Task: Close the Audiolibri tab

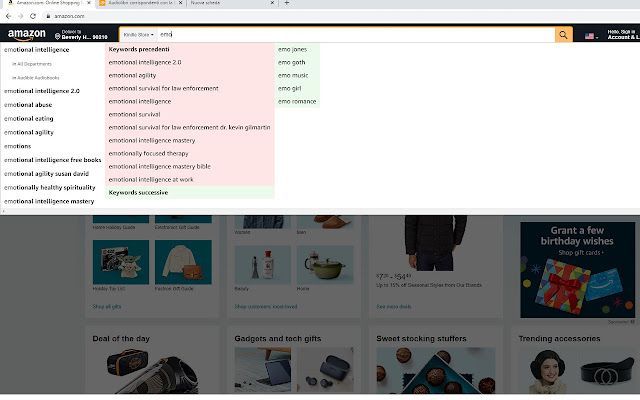Action: [x=180, y=2]
